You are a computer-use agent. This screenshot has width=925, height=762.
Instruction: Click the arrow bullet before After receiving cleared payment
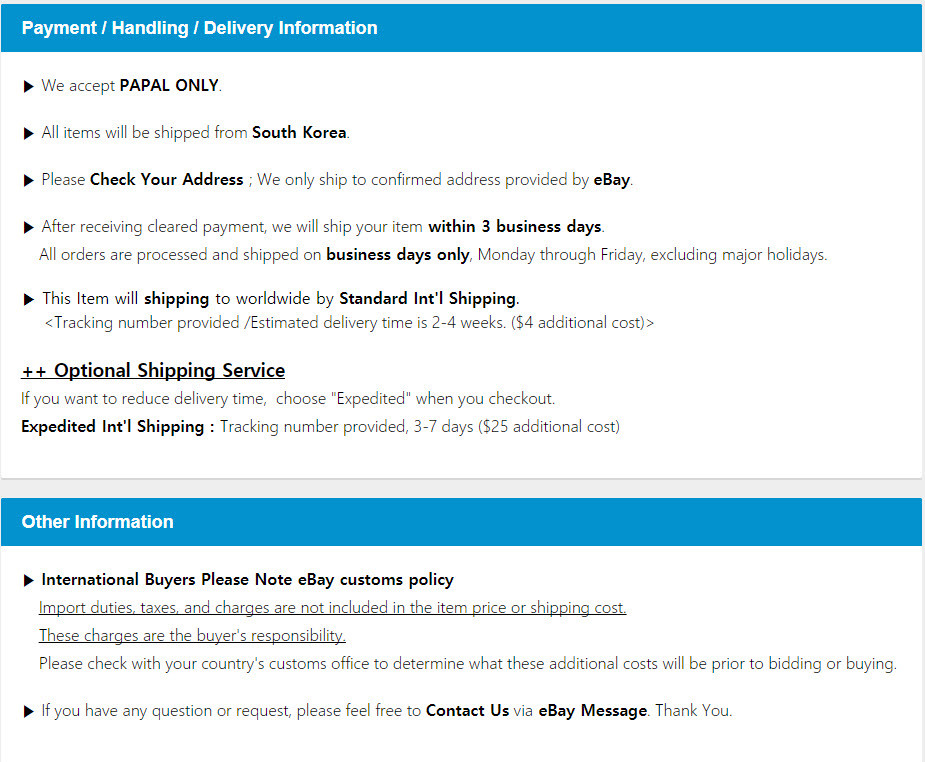[28, 228]
